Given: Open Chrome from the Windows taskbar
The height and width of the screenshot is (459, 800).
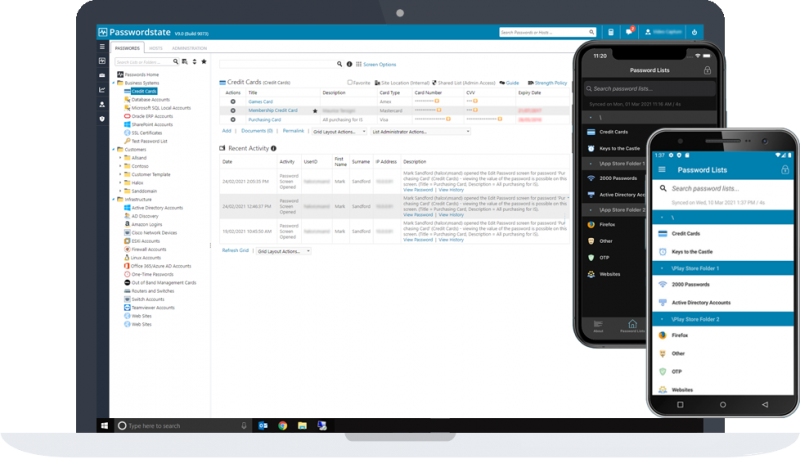Looking at the screenshot, I should click(283, 426).
